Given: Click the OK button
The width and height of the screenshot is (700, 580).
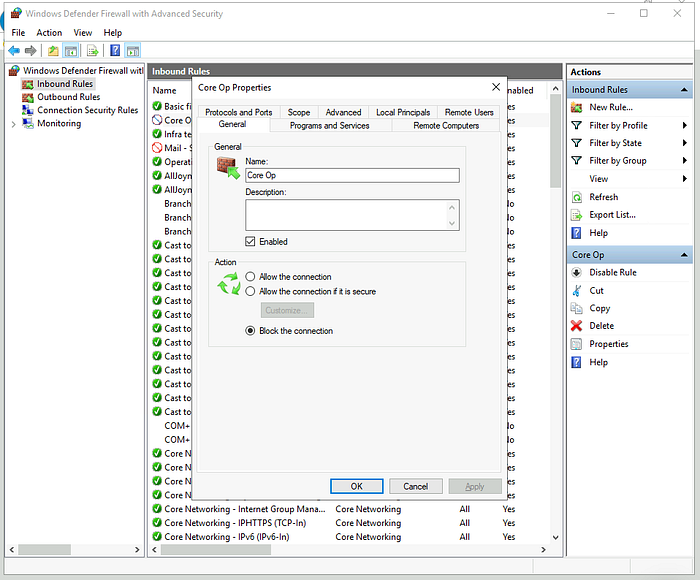Looking at the screenshot, I should [x=357, y=486].
